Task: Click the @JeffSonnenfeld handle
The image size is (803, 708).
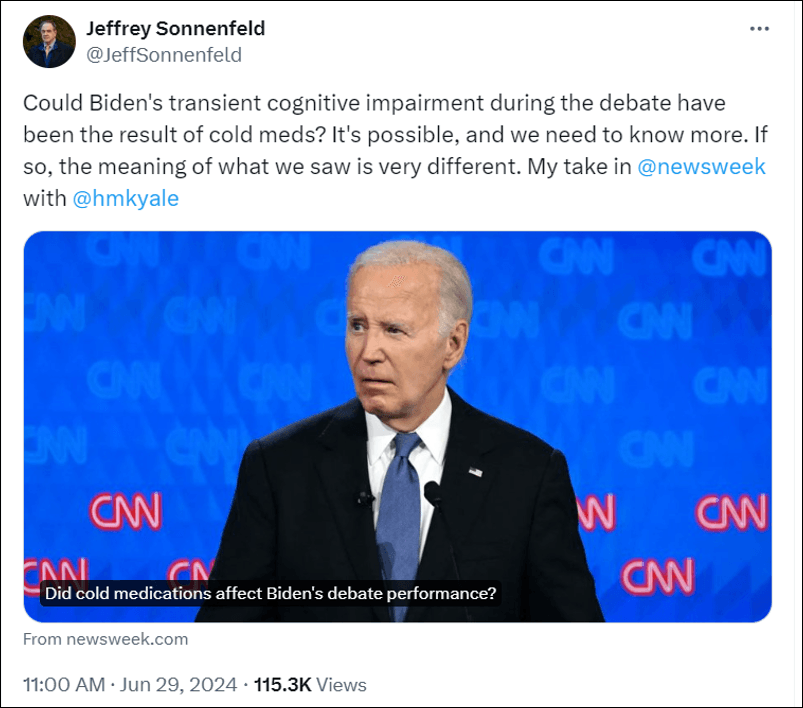Action: click(164, 55)
